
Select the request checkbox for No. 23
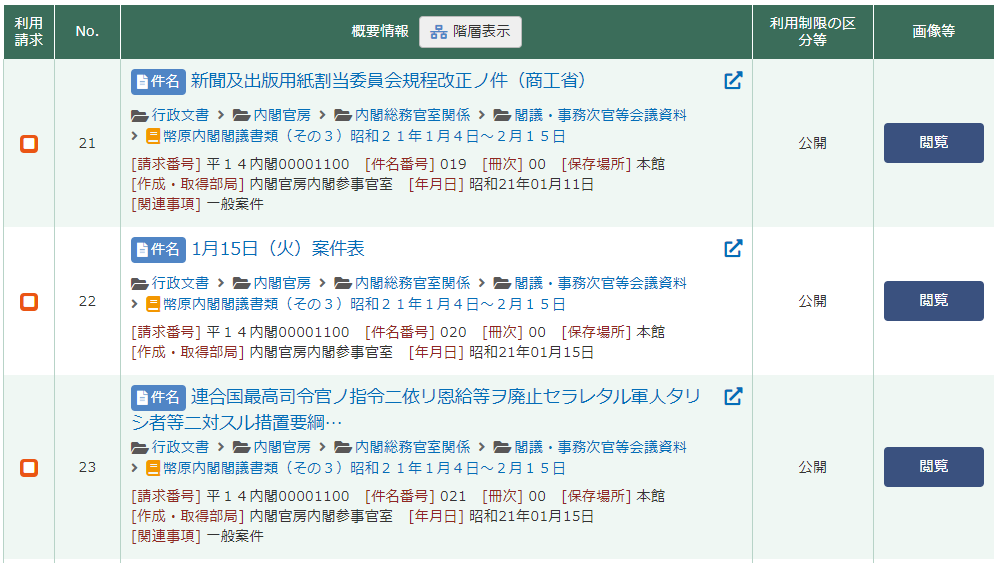pos(29,467)
